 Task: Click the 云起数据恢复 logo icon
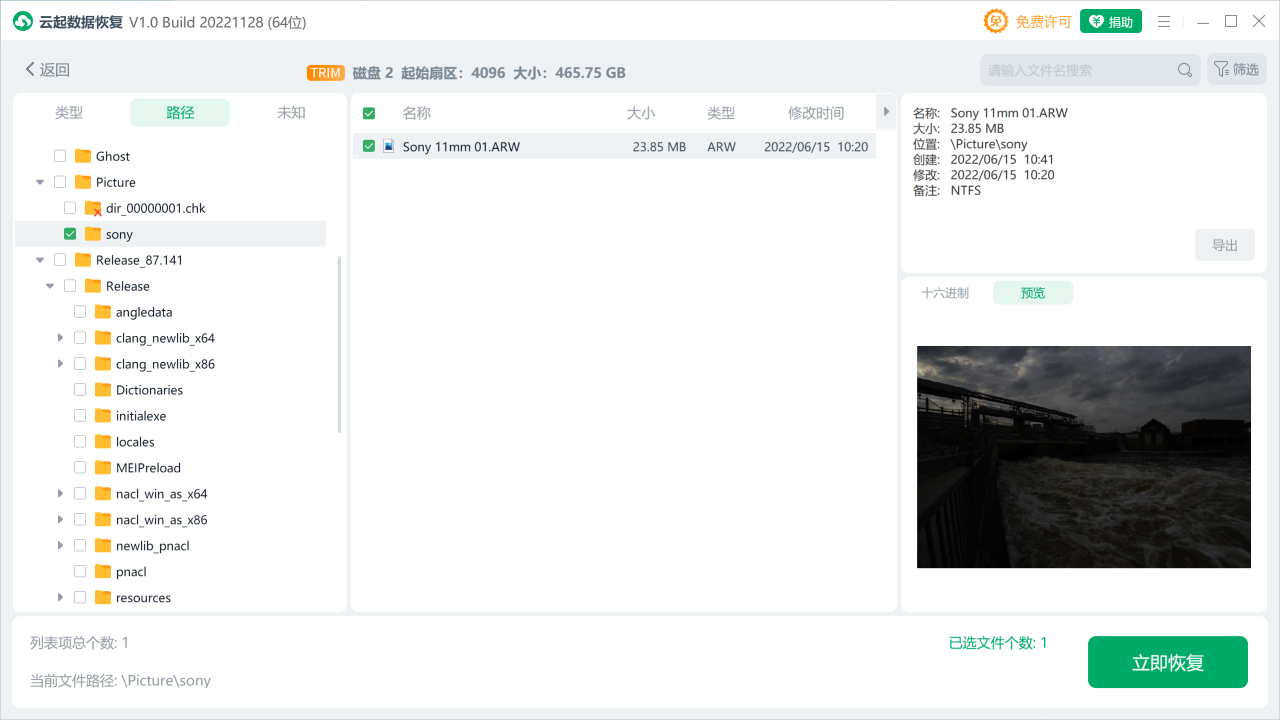point(22,20)
